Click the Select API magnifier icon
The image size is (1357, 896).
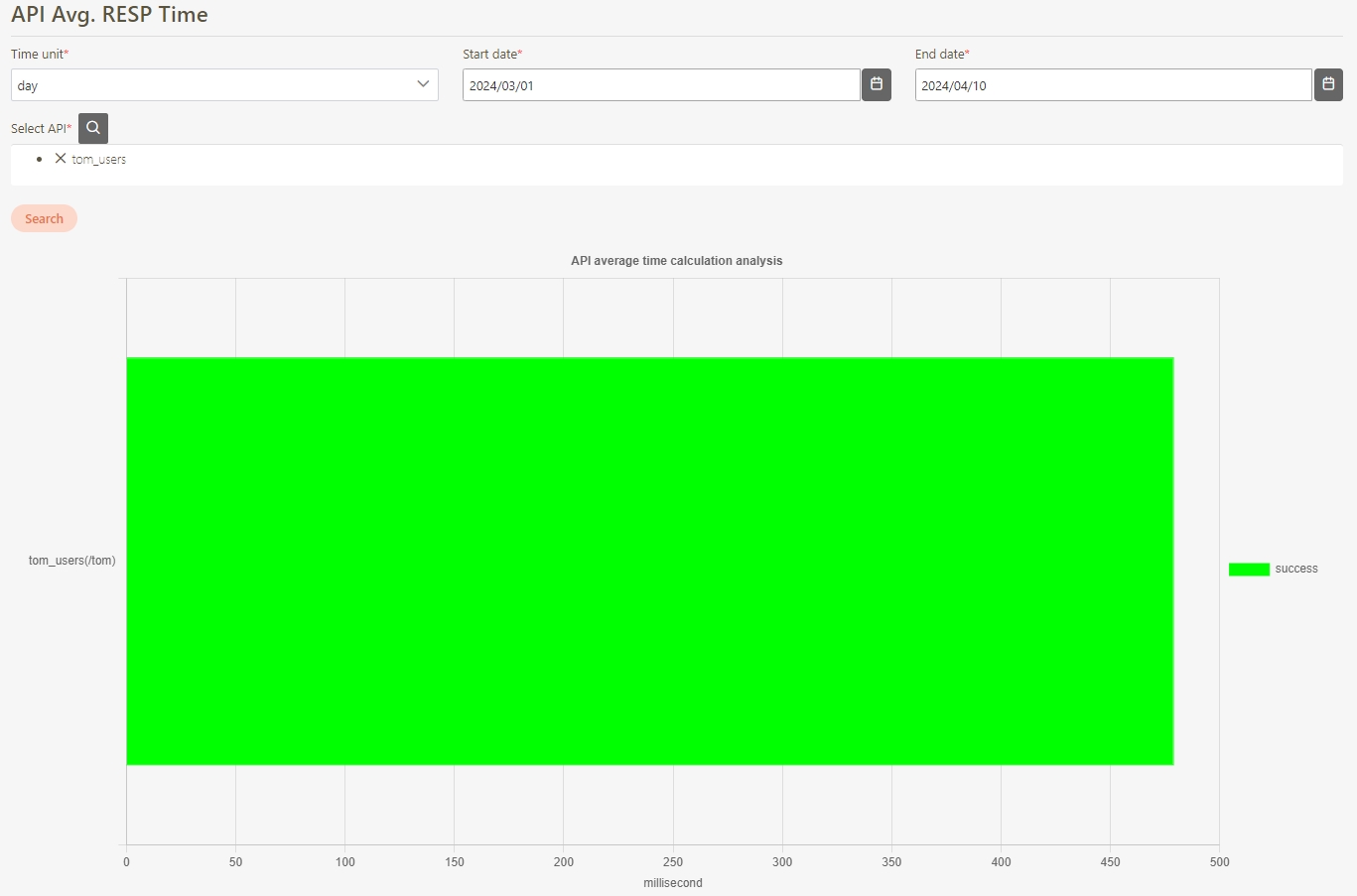93,128
